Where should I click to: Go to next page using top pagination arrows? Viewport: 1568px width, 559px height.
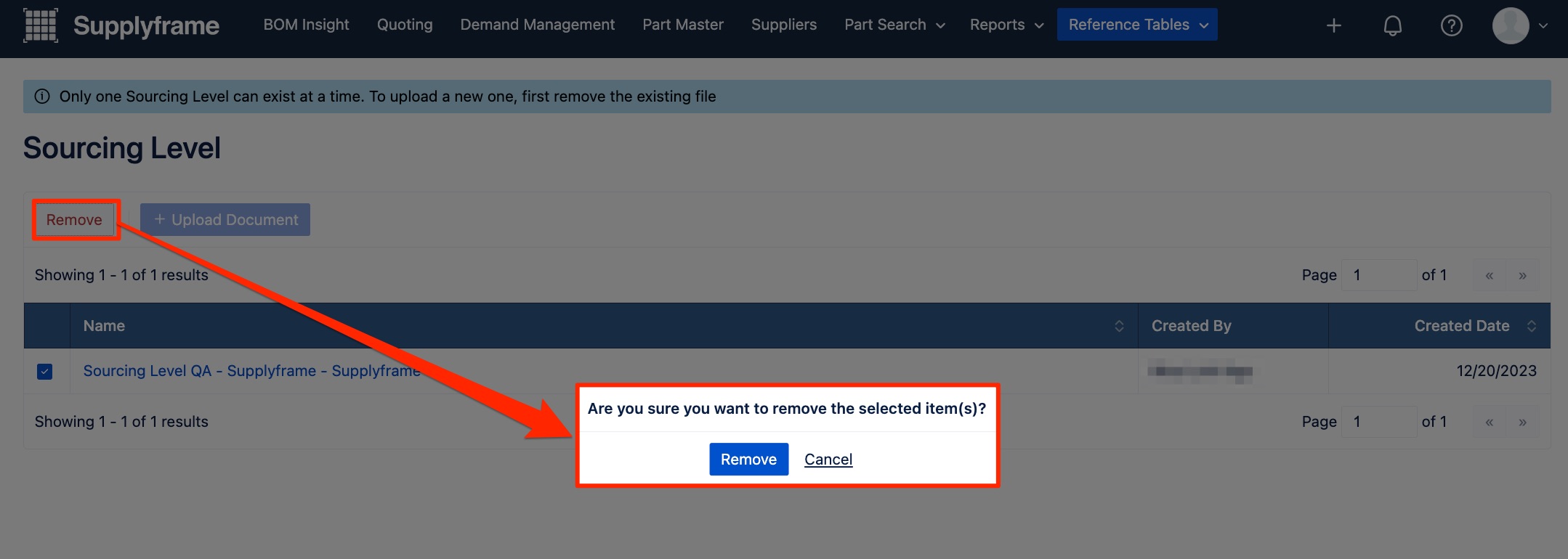click(x=1522, y=275)
